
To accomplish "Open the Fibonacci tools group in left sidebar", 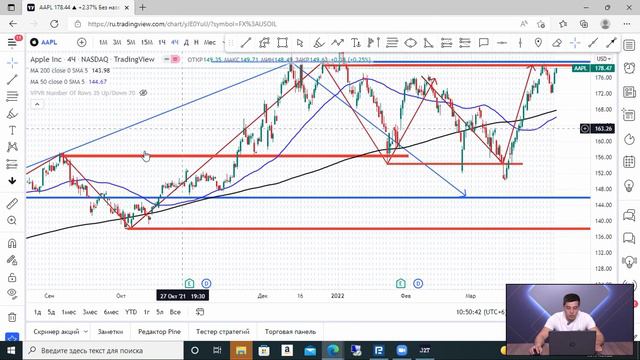I will (12, 96).
